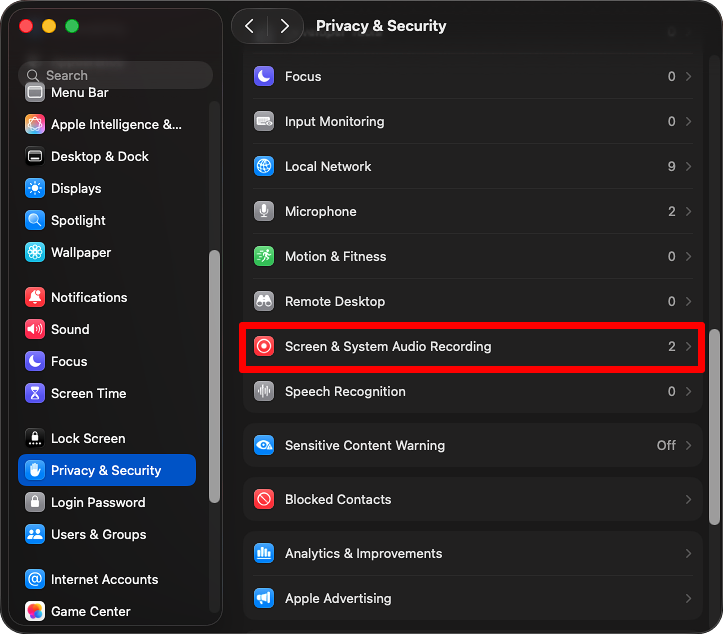Click the Analytics & Improvements chart icon

[264, 553]
